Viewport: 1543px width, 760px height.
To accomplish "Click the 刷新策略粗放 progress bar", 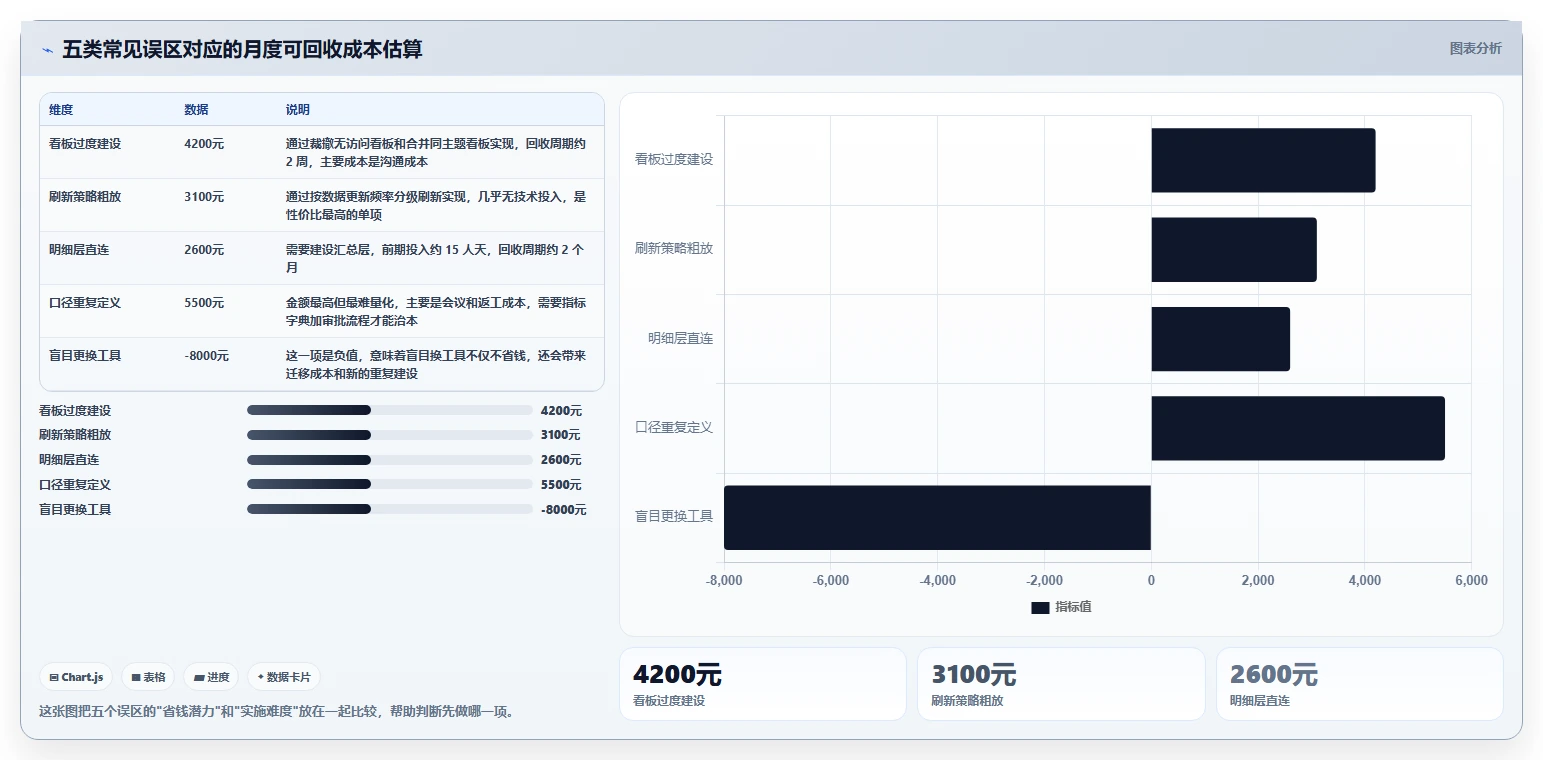I will [390, 435].
